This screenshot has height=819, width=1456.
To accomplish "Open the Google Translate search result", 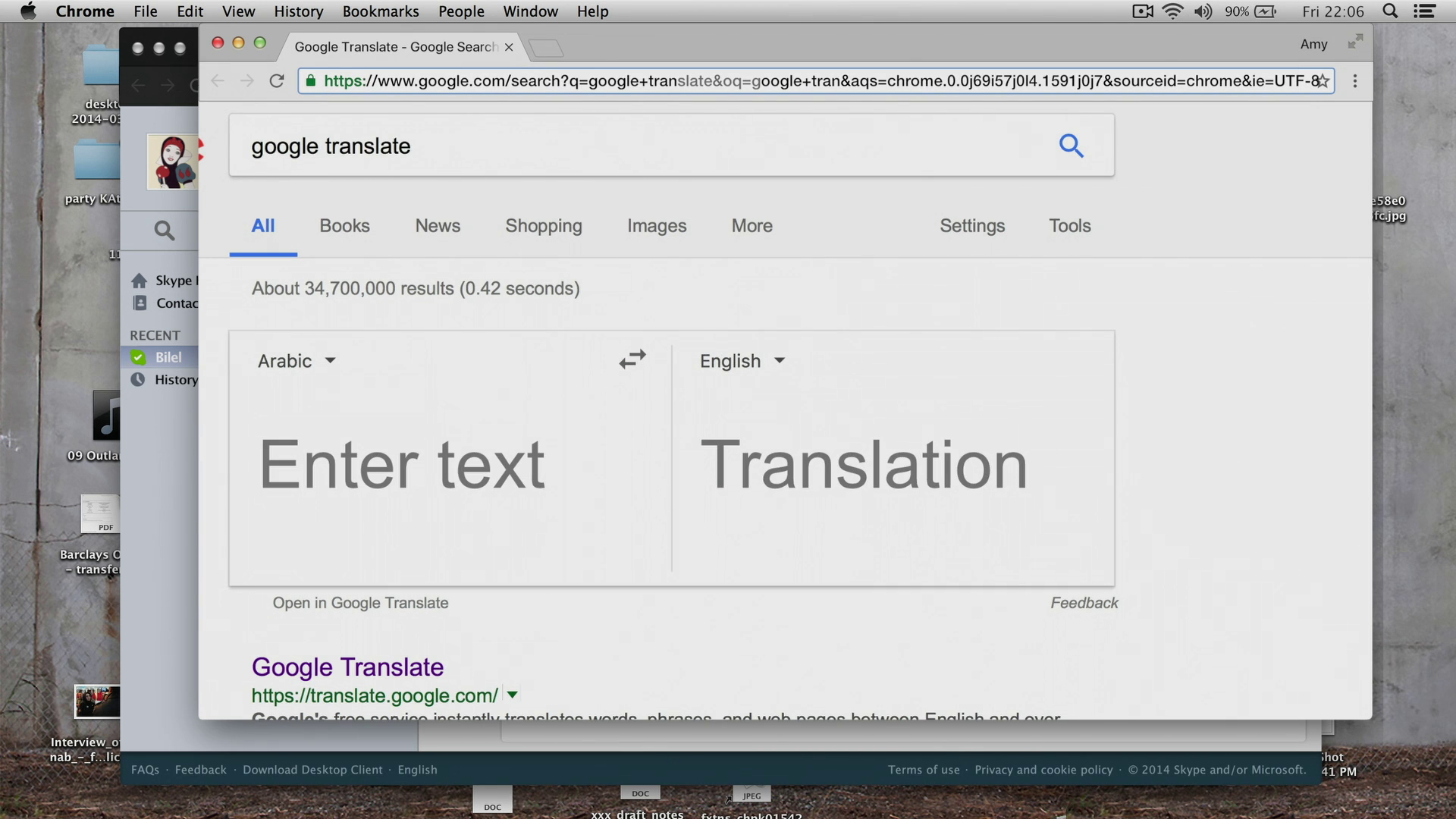I will coord(347,667).
